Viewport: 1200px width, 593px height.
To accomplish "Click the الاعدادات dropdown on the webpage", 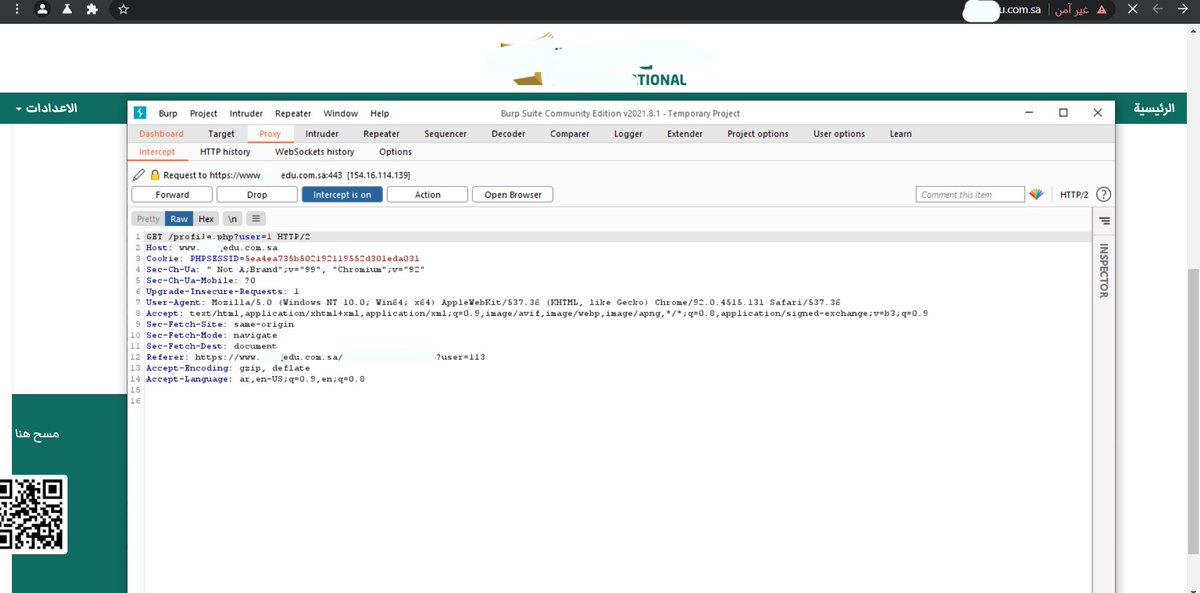I will 46,107.
